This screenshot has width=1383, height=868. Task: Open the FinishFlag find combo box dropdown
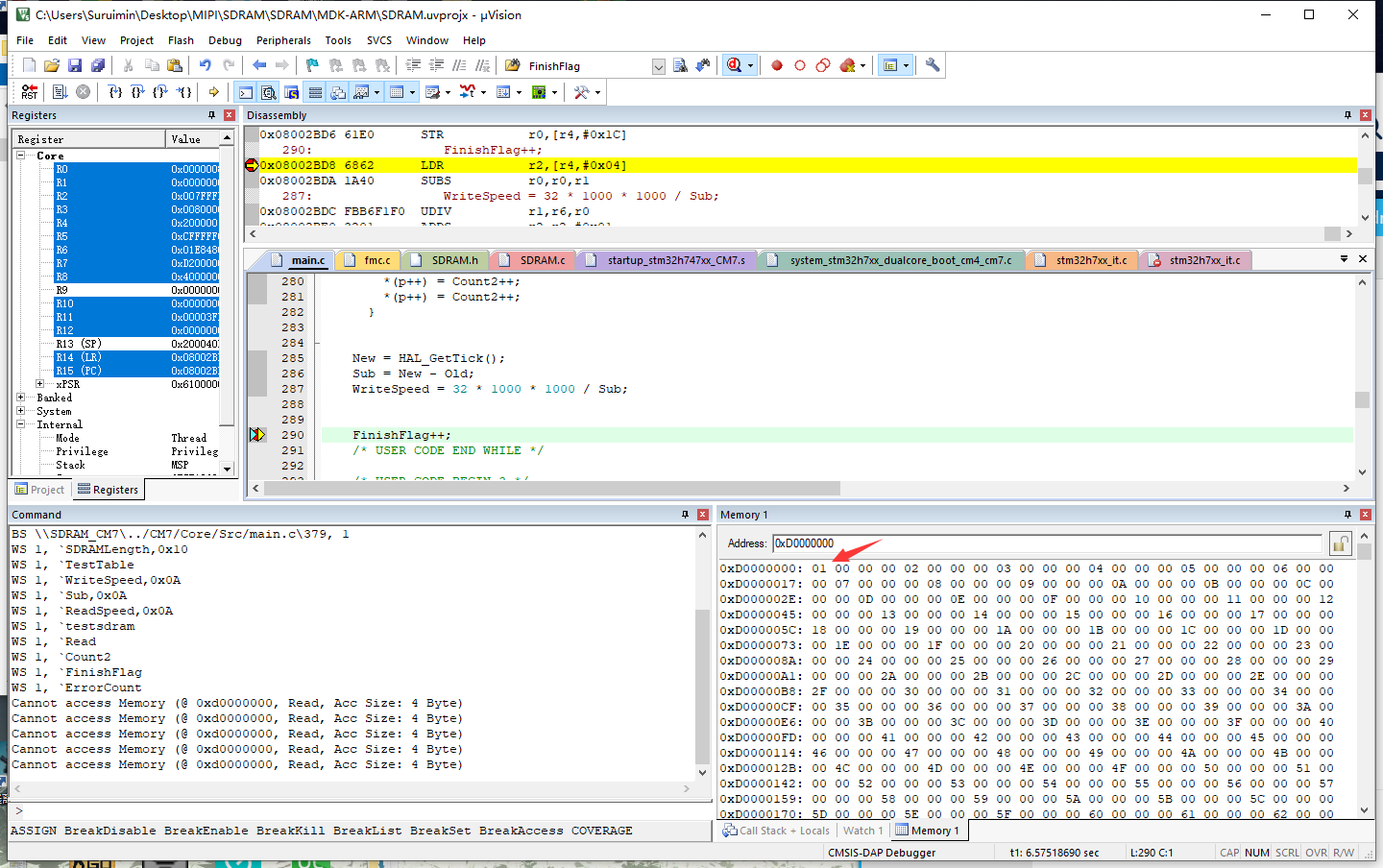point(658,66)
